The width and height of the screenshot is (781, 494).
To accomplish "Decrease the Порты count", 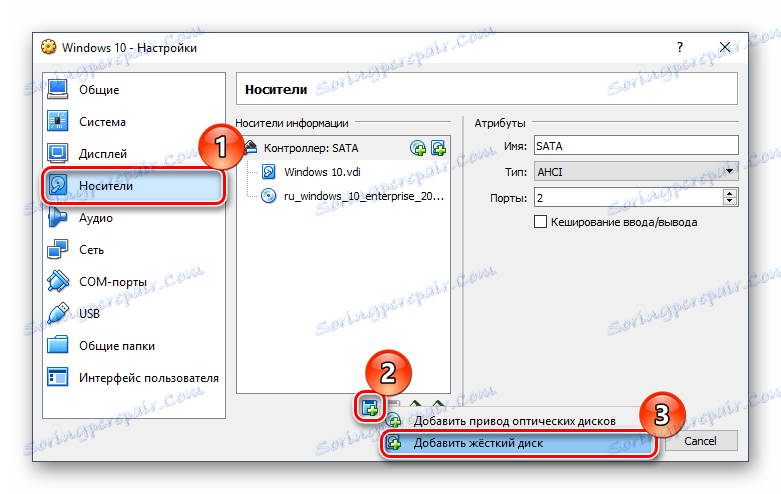I will point(730,201).
